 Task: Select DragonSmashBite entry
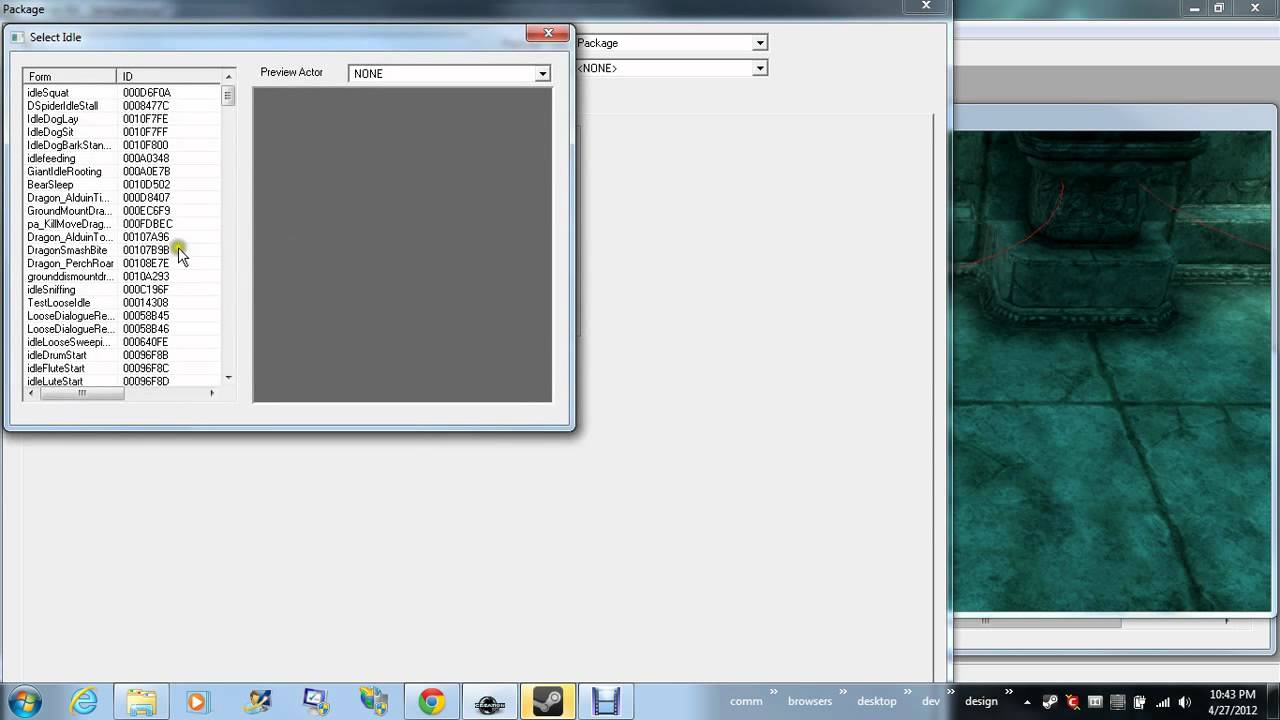(x=67, y=250)
